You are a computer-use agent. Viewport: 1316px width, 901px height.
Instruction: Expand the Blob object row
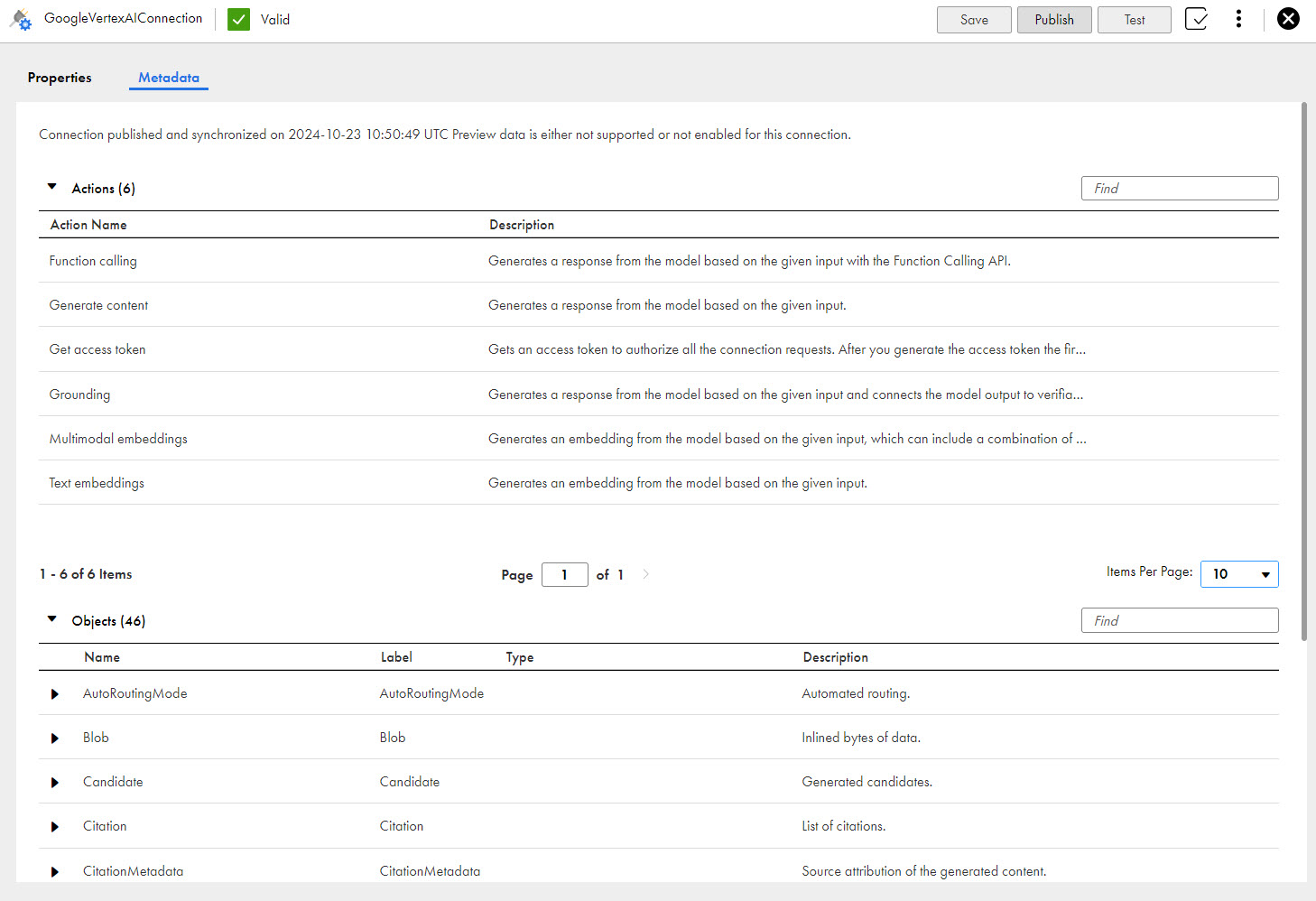pyautogui.click(x=55, y=738)
